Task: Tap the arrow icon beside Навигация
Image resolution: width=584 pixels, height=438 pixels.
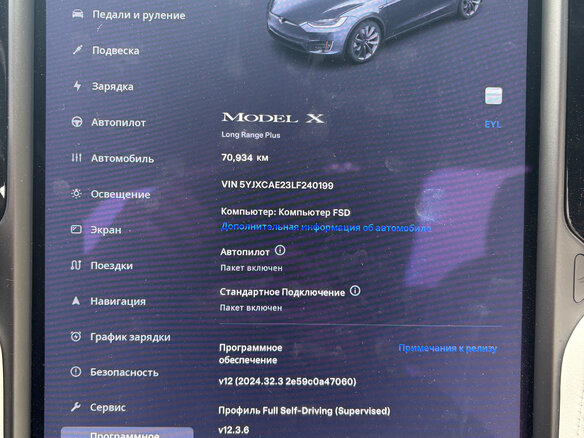Action: (76, 301)
